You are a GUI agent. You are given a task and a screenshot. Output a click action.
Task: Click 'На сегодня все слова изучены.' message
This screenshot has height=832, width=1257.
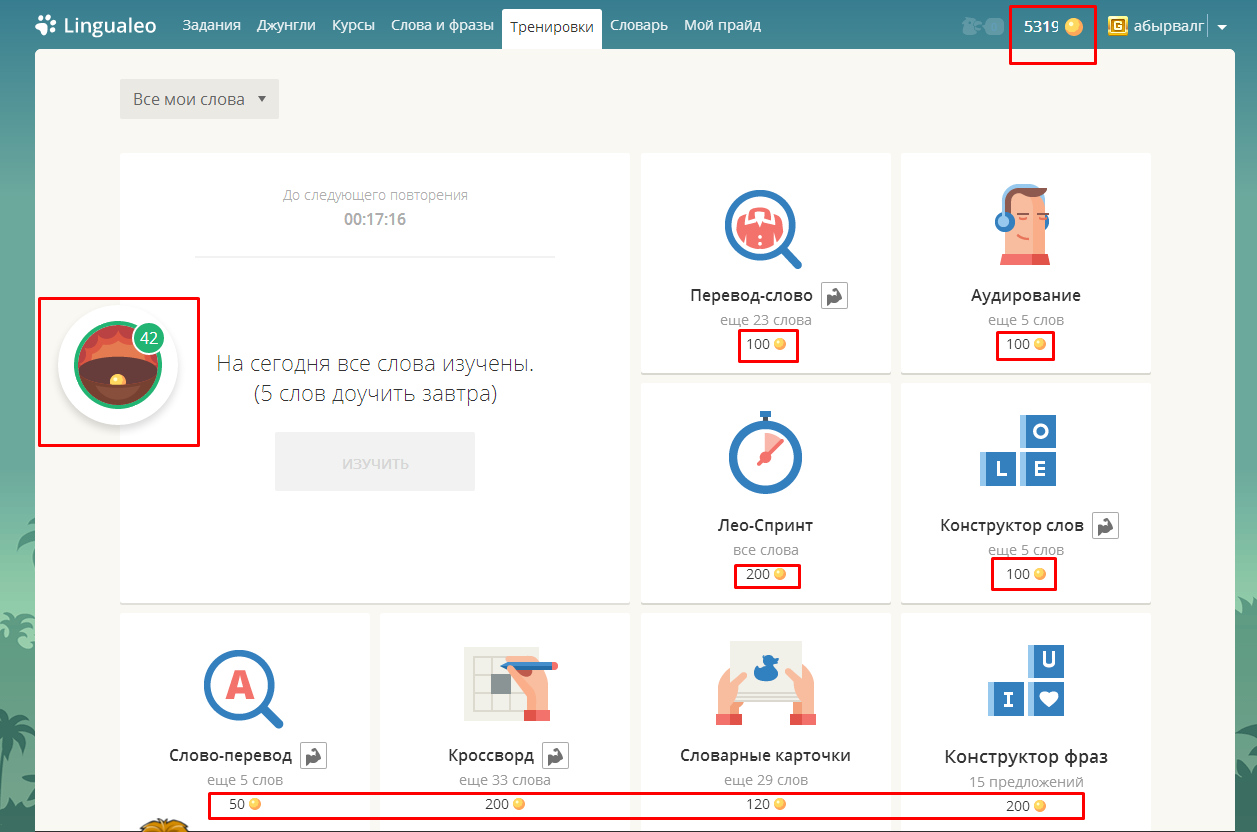point(375,364)
